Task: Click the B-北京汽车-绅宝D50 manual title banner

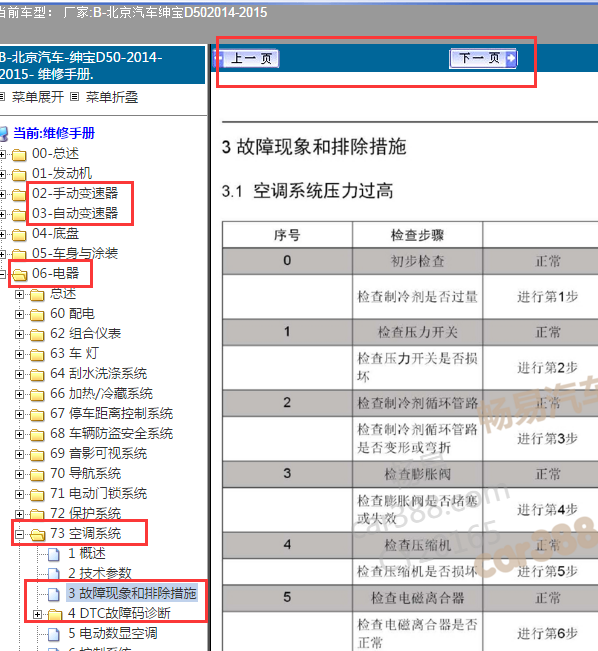Action: [x=103, y=65]
